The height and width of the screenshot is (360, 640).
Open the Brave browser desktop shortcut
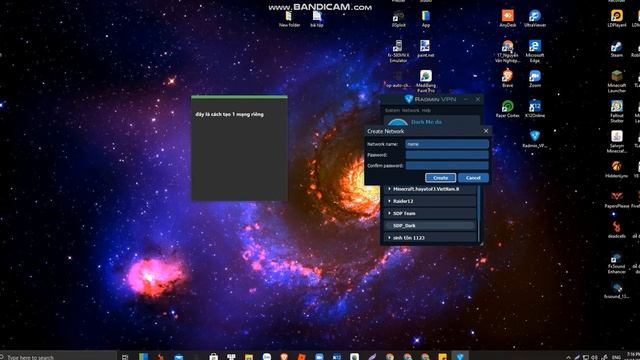(508, 79)
